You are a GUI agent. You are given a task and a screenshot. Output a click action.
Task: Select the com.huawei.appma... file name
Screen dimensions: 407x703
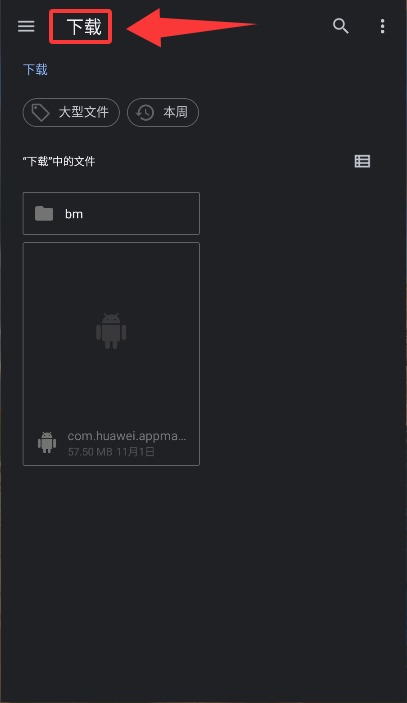pyautogui.click(x=127, y=436)
